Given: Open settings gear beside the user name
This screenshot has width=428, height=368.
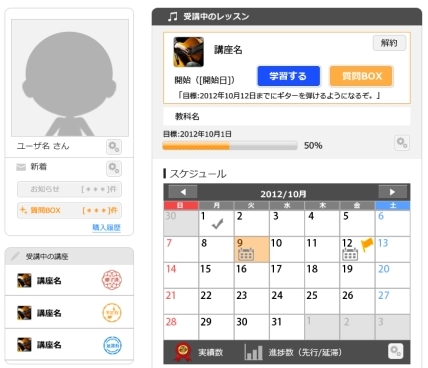Looking at the screenshot, I should [114, 147].
